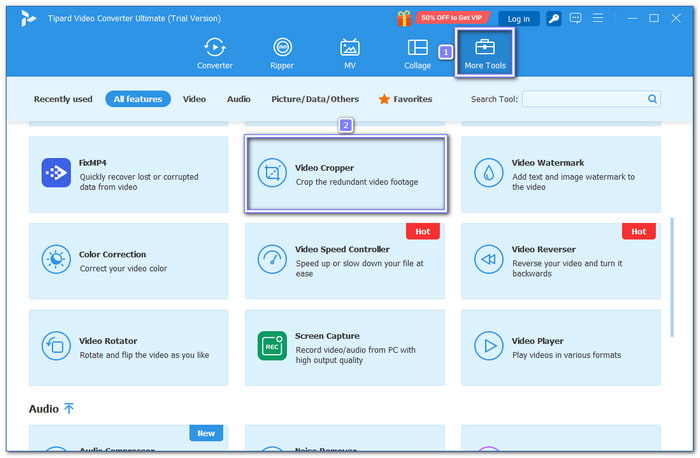Click the Video Reverser title

tap(543, 250)
